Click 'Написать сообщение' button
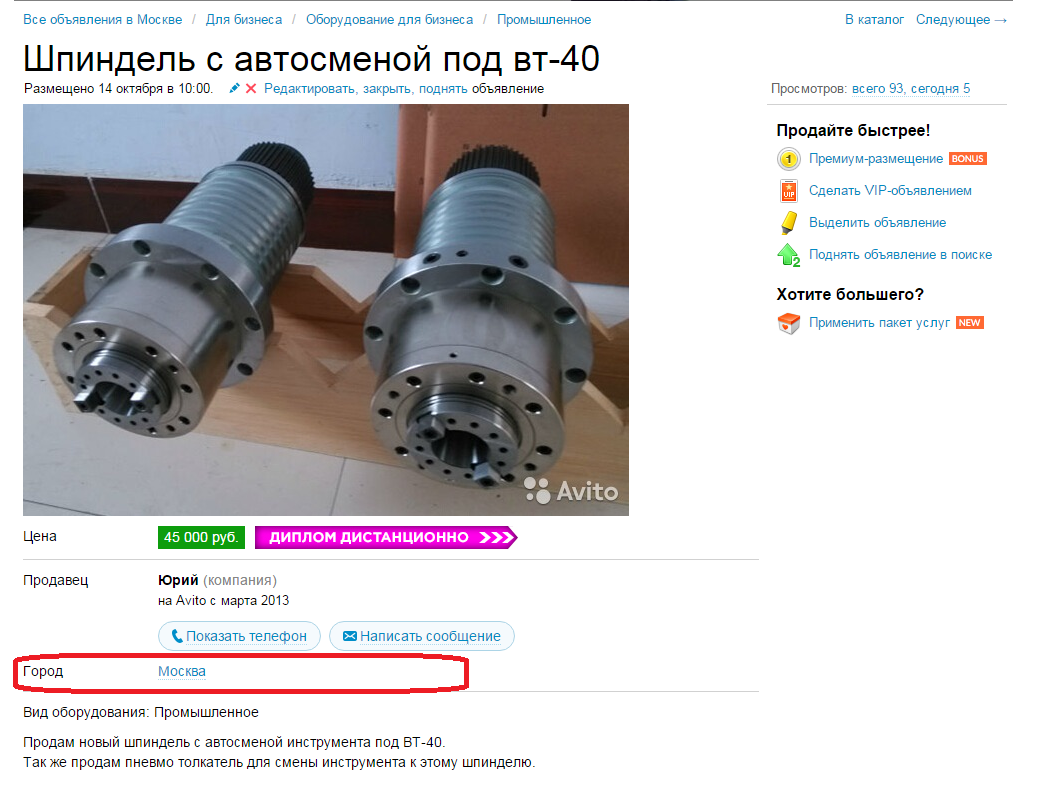This screenshot has width=1047, height=785. coord(422,636)
